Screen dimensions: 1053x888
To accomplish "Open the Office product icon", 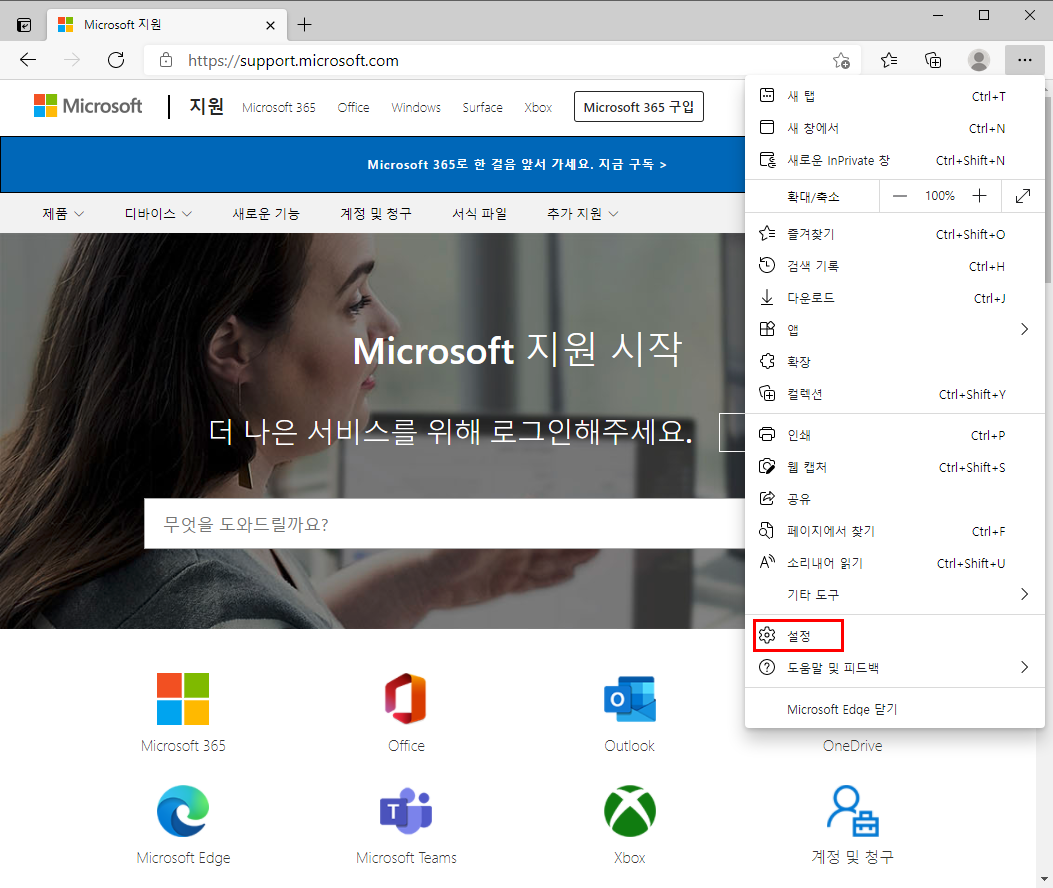I will 406,699.
